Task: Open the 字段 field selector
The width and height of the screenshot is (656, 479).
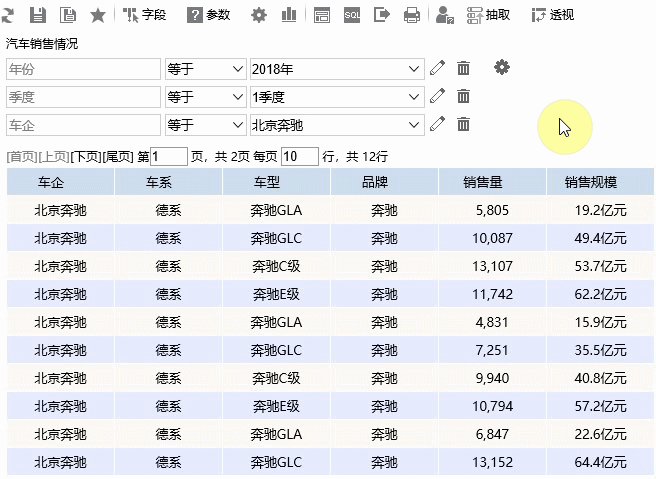Action: [144, 15]
